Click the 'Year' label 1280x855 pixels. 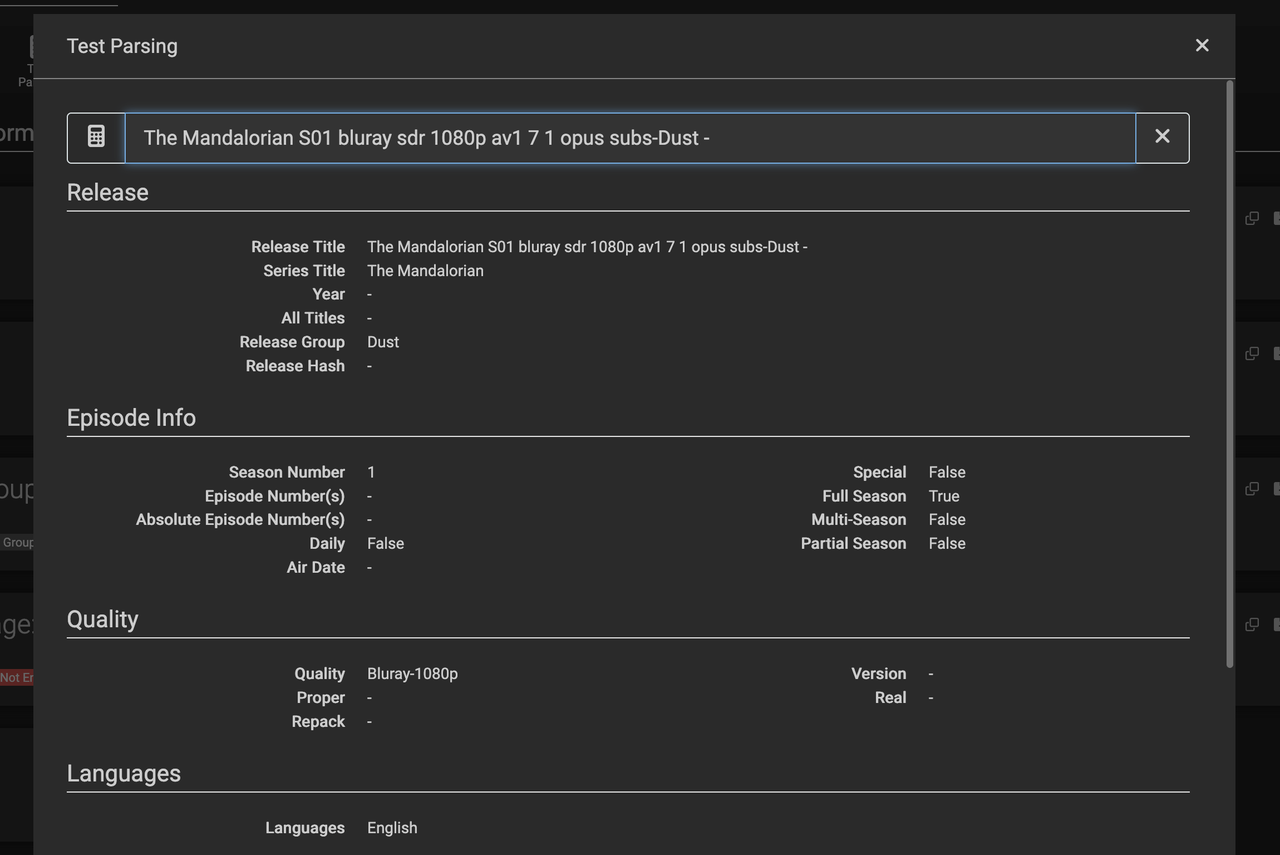tap(328, 294)
